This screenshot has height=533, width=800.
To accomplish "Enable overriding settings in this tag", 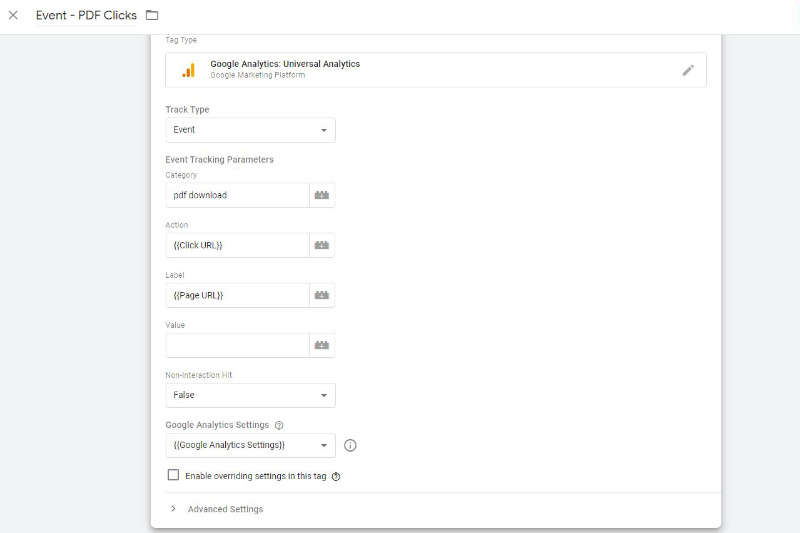I will (x=173, y=475).
